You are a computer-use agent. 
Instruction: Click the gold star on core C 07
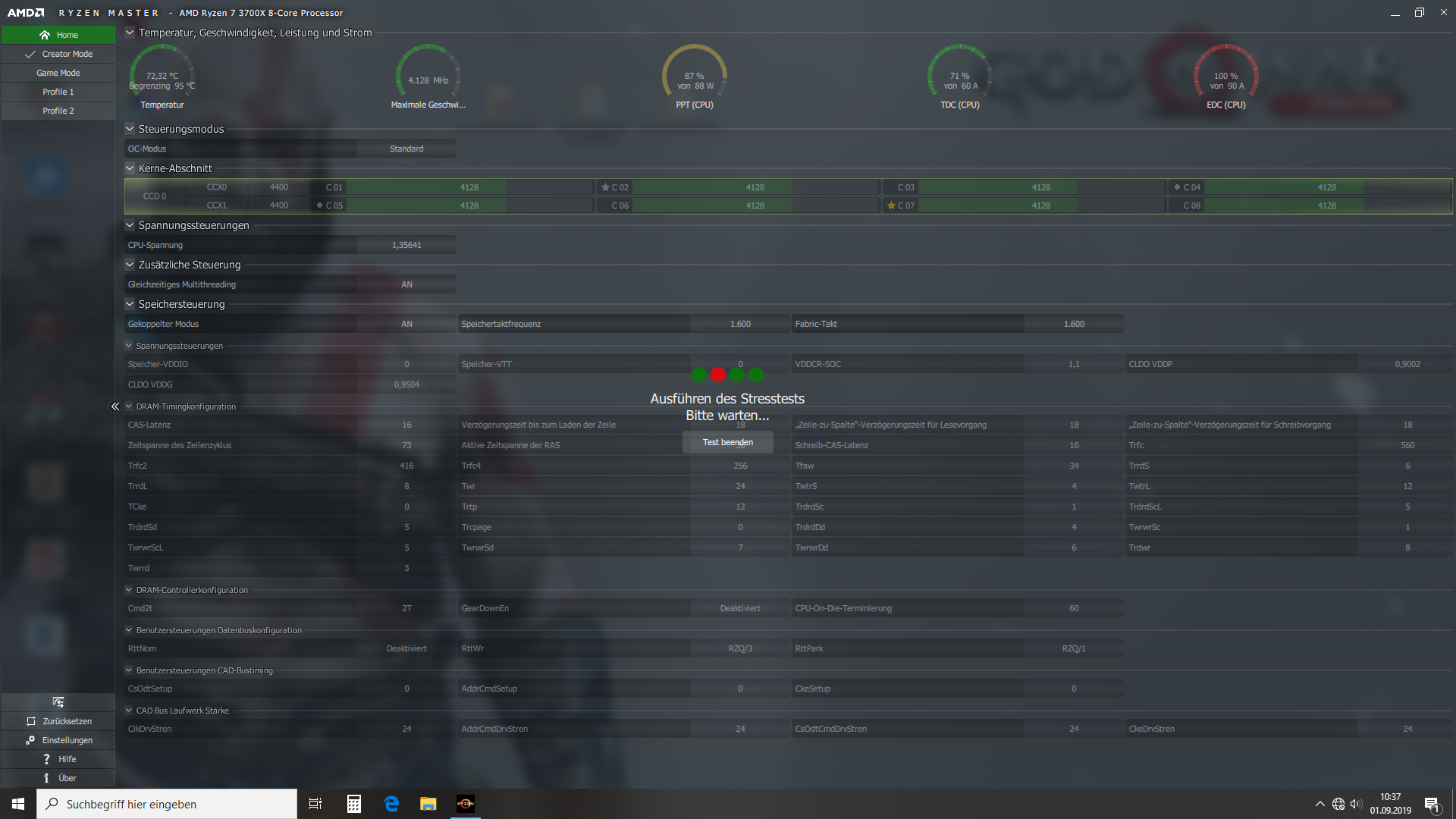(891, 206)
